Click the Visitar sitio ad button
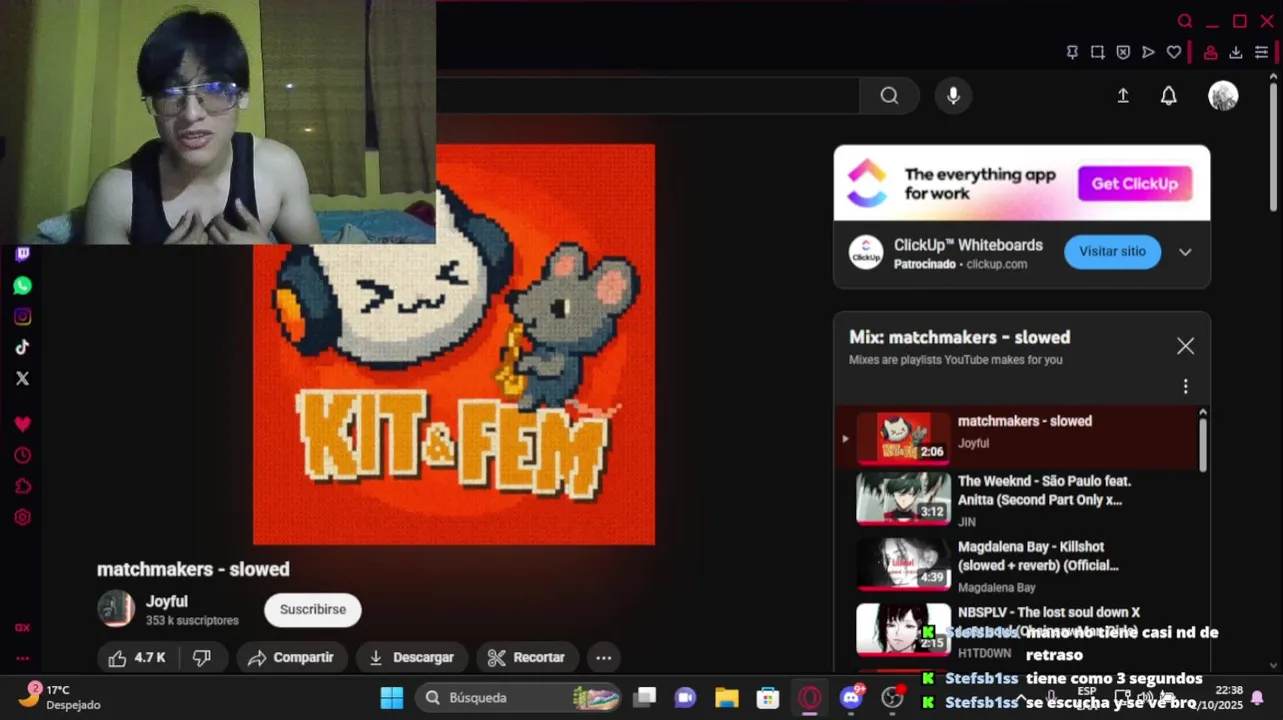1283x720 pixels. 1112,251
